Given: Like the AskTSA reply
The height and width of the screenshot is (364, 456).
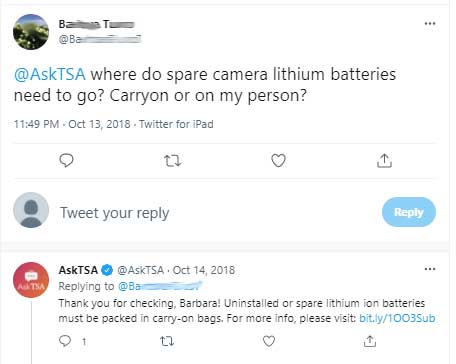Looking at the screenshot, I should (269, 341).
